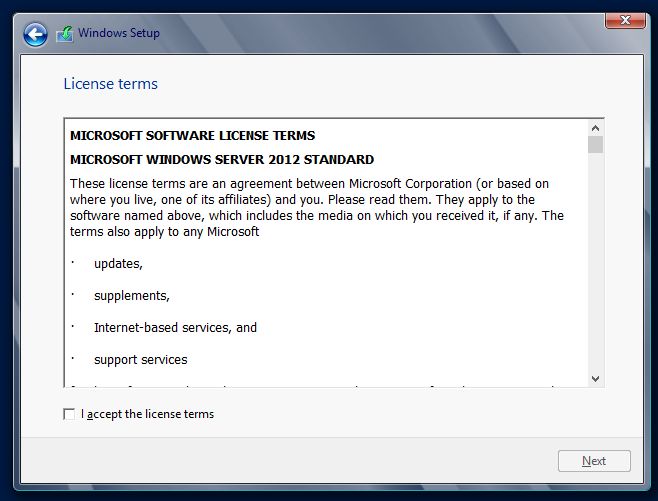Click the license text scrollbar thumb
The height and width of the screenshot is (501, 658).
click(x=595, y=145)
